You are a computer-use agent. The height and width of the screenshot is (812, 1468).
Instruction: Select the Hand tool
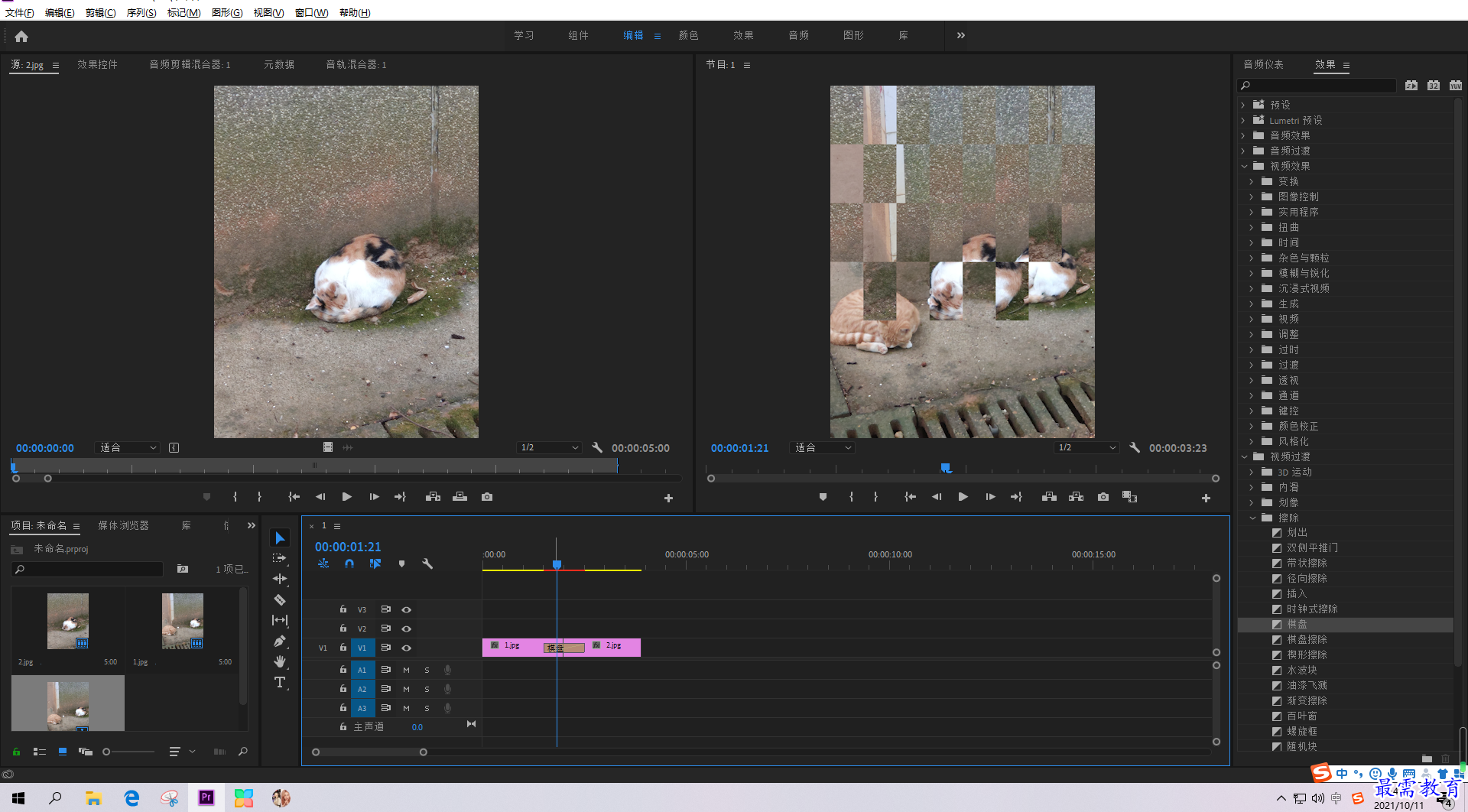tap(280, 661)
